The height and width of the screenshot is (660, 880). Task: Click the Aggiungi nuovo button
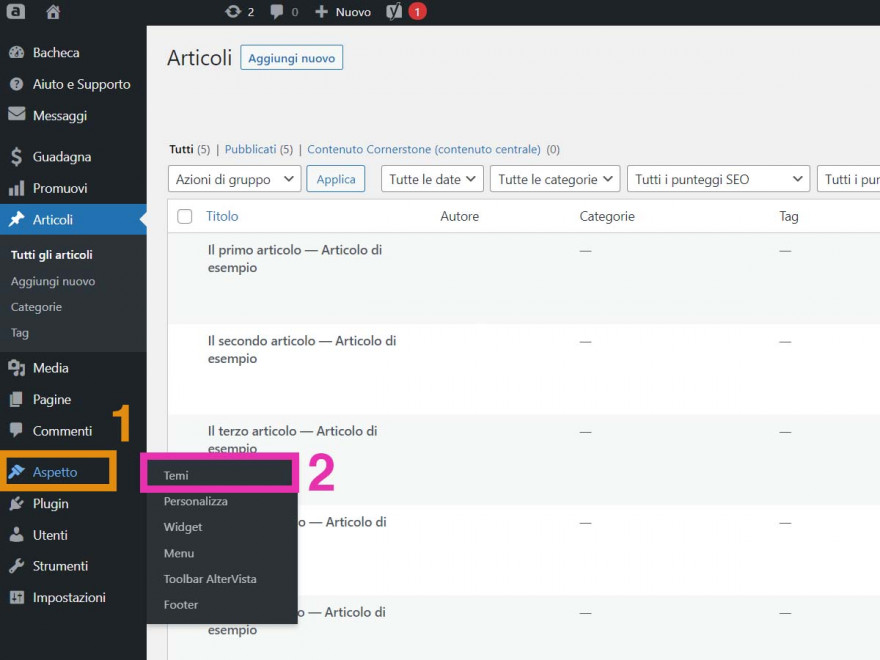coord(291,57)
